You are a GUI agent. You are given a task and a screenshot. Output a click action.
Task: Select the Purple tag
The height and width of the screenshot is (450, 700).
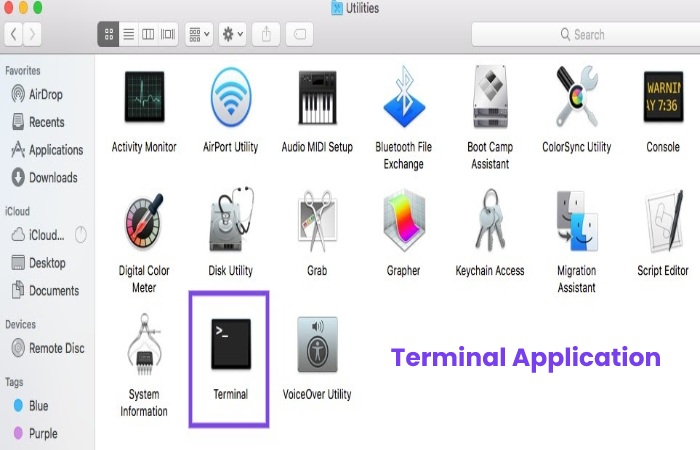(x=36, y=433)
